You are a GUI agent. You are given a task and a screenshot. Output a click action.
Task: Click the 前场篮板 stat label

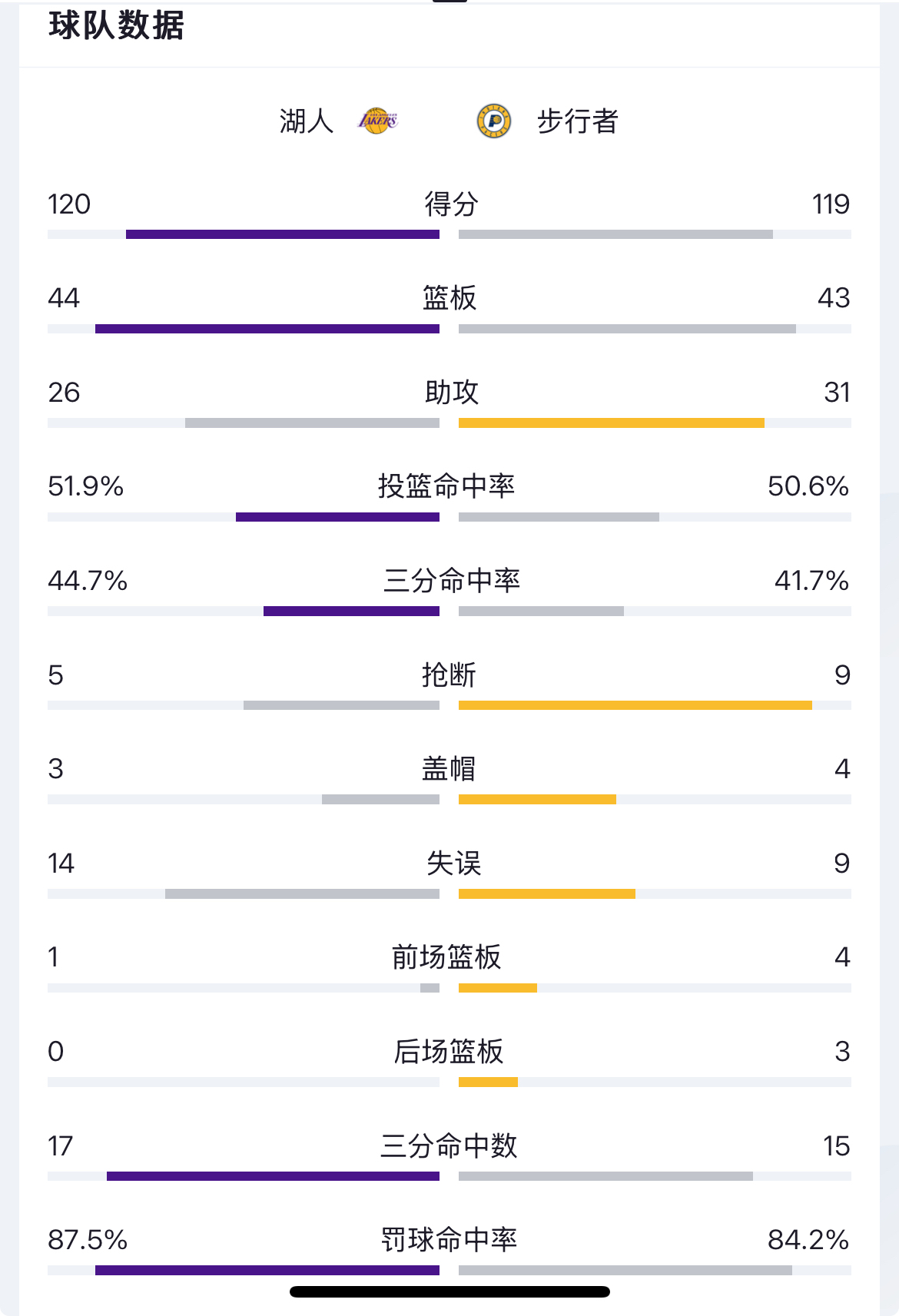click(x=446, y=957)
